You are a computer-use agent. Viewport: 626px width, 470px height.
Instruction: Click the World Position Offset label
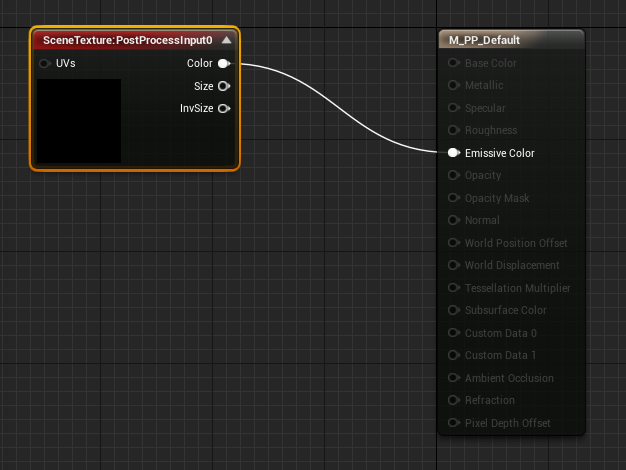coord(516,243)
